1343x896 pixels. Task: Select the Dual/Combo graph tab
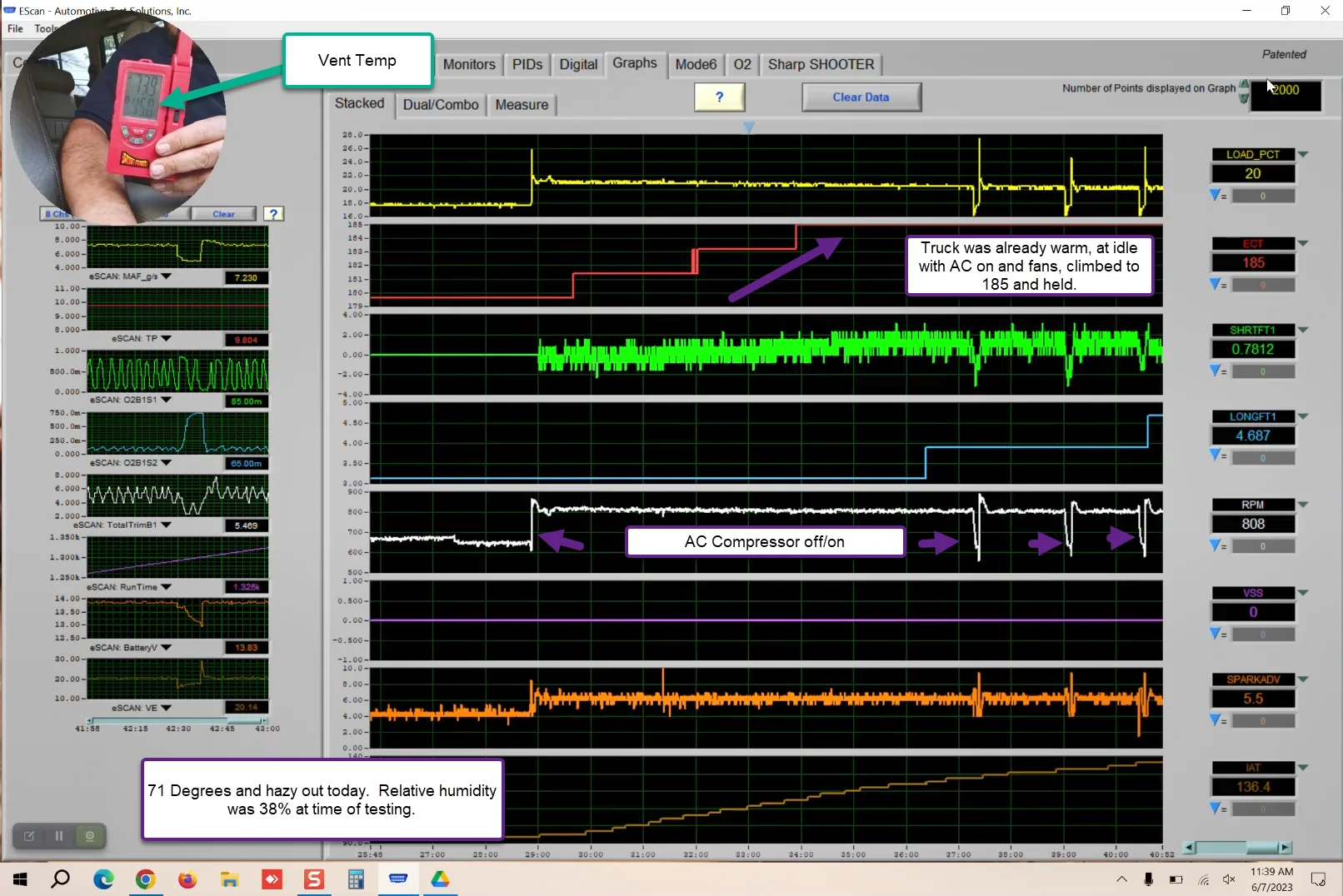click(x=441, y=105)
